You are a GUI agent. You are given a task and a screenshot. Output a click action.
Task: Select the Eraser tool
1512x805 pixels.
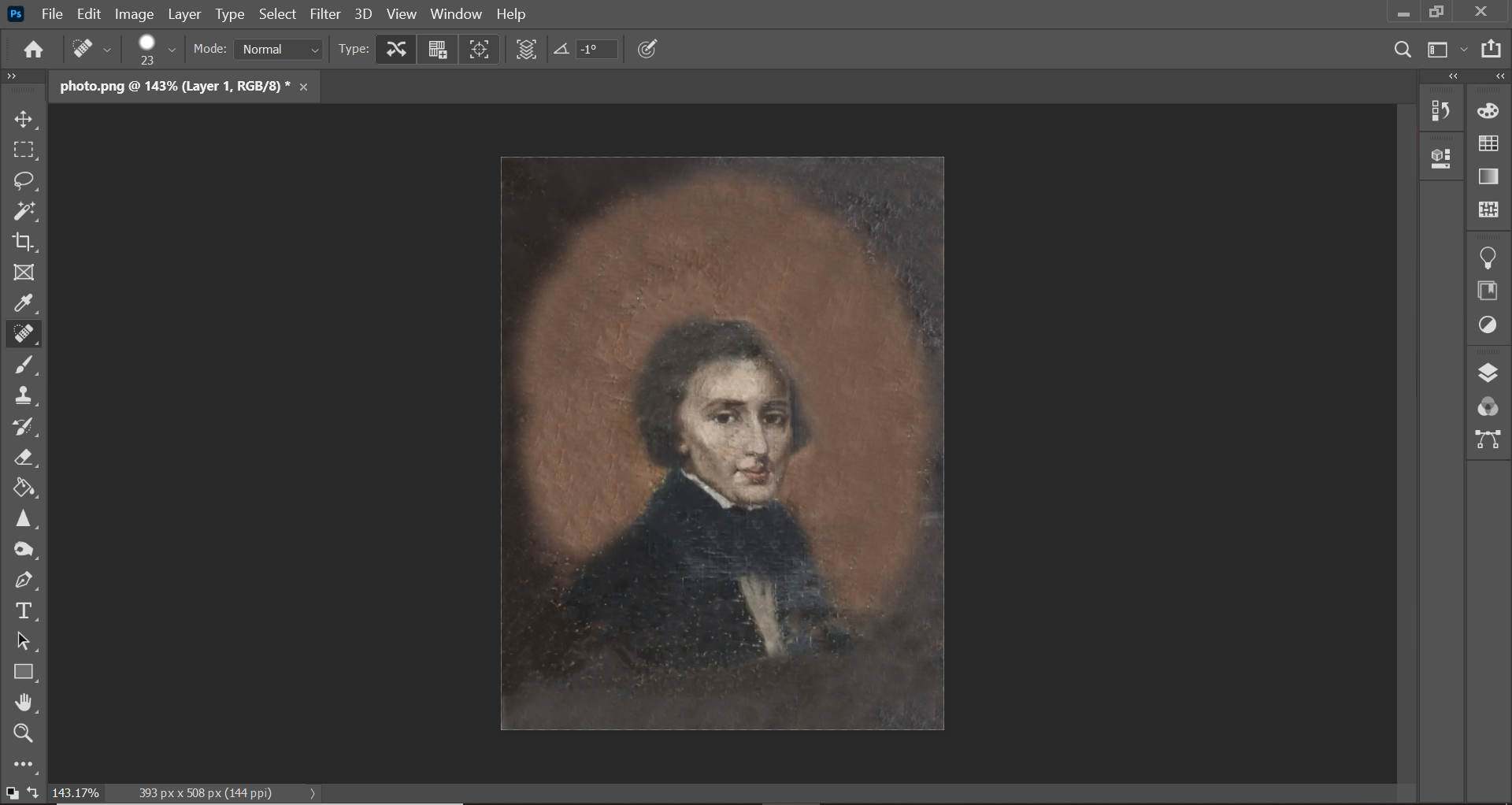(24, 458)
